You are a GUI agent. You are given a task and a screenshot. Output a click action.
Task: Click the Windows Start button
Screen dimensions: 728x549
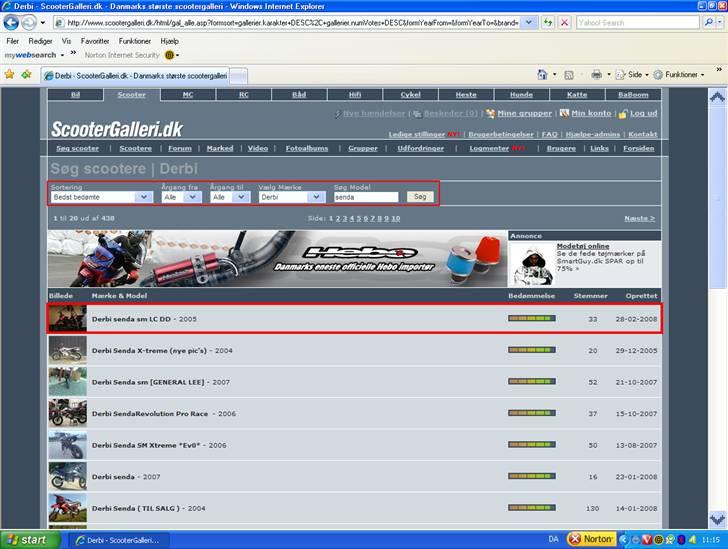point(27,539)
